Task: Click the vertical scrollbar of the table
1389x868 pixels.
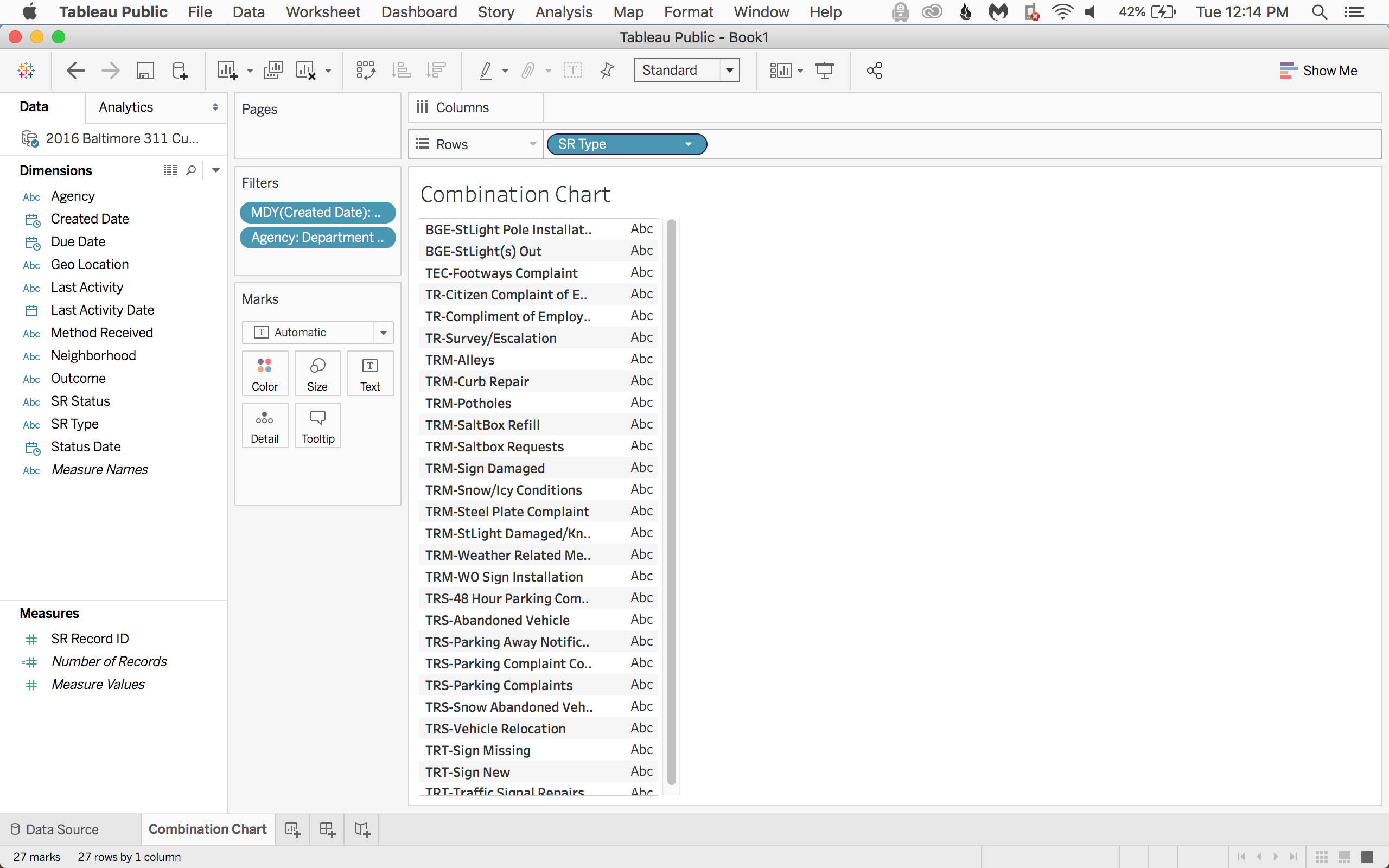Action: point(672,502)
